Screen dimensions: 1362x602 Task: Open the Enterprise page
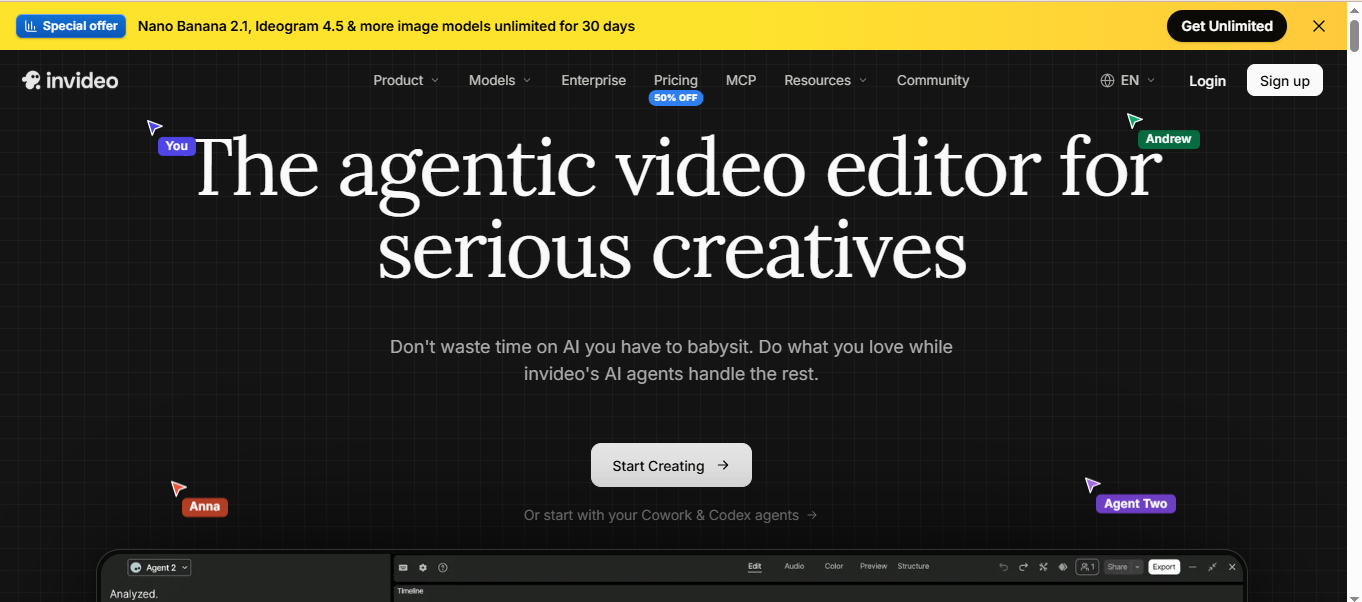point(593,80)
